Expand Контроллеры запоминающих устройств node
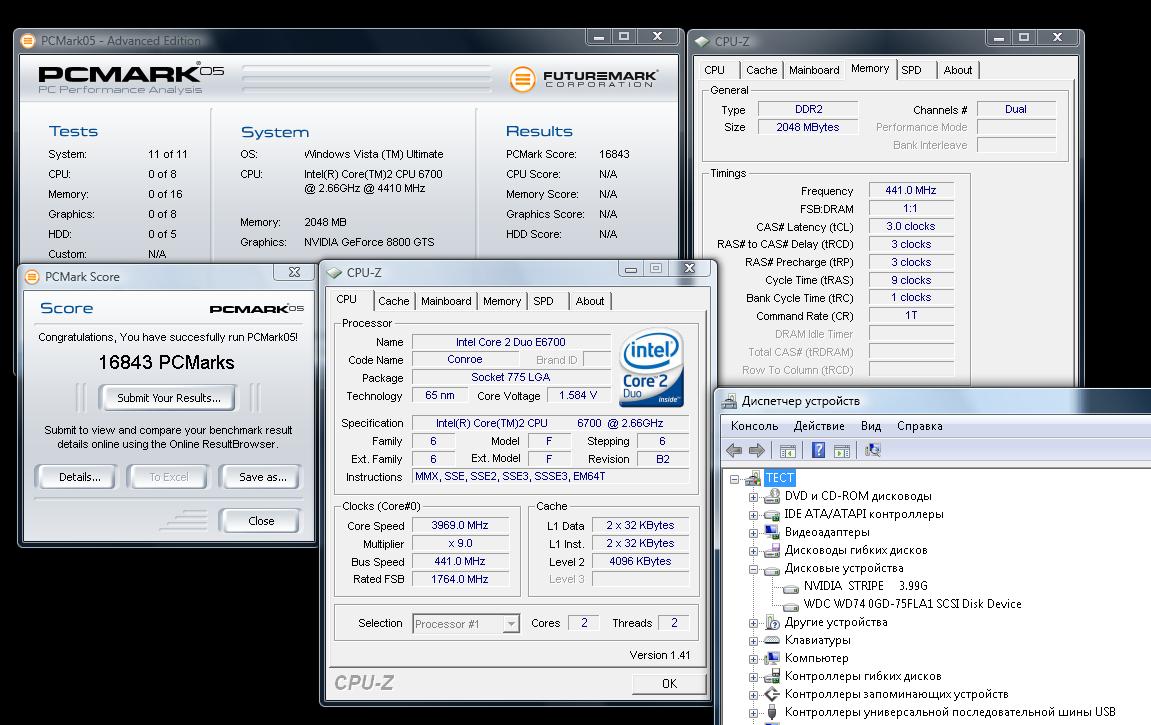 coord(753,695)
